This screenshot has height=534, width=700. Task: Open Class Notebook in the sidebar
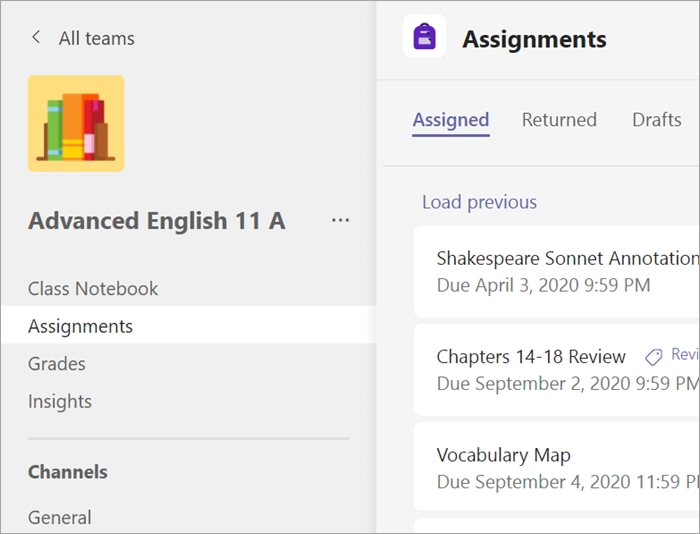[93, 288]
